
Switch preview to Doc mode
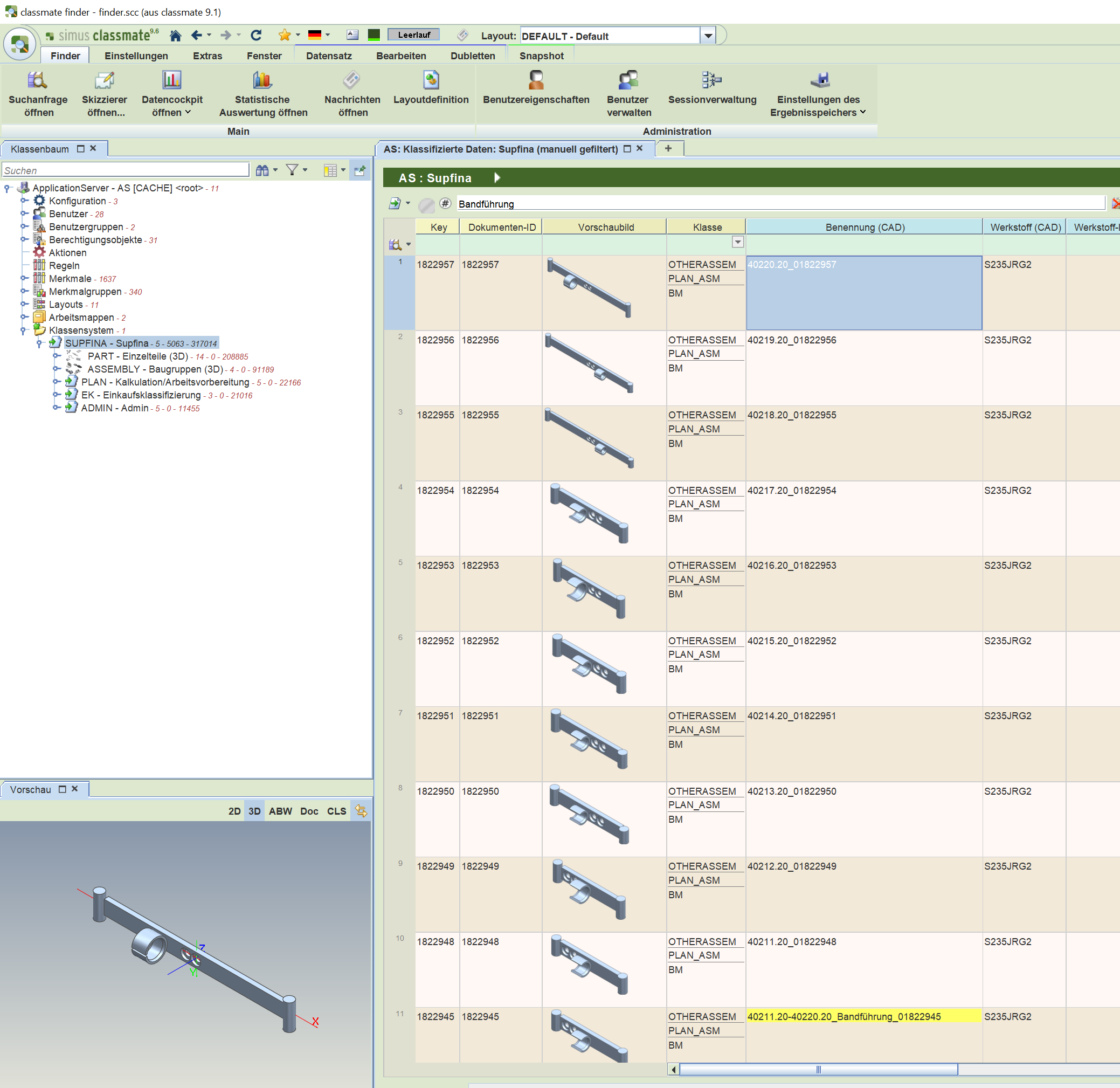click(309, 811)
